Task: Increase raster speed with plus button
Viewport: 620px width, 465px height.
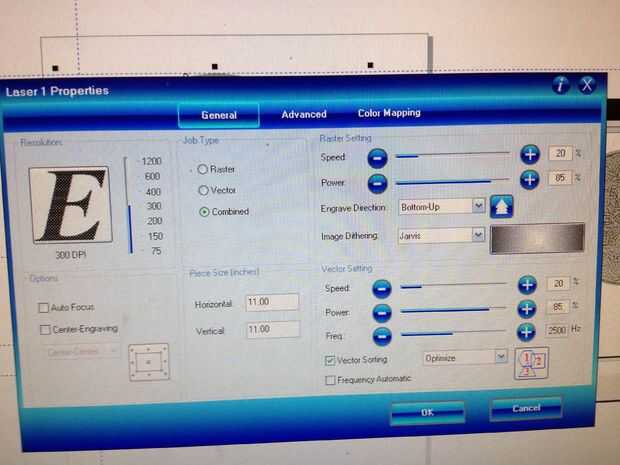Action: click(530, 154)
